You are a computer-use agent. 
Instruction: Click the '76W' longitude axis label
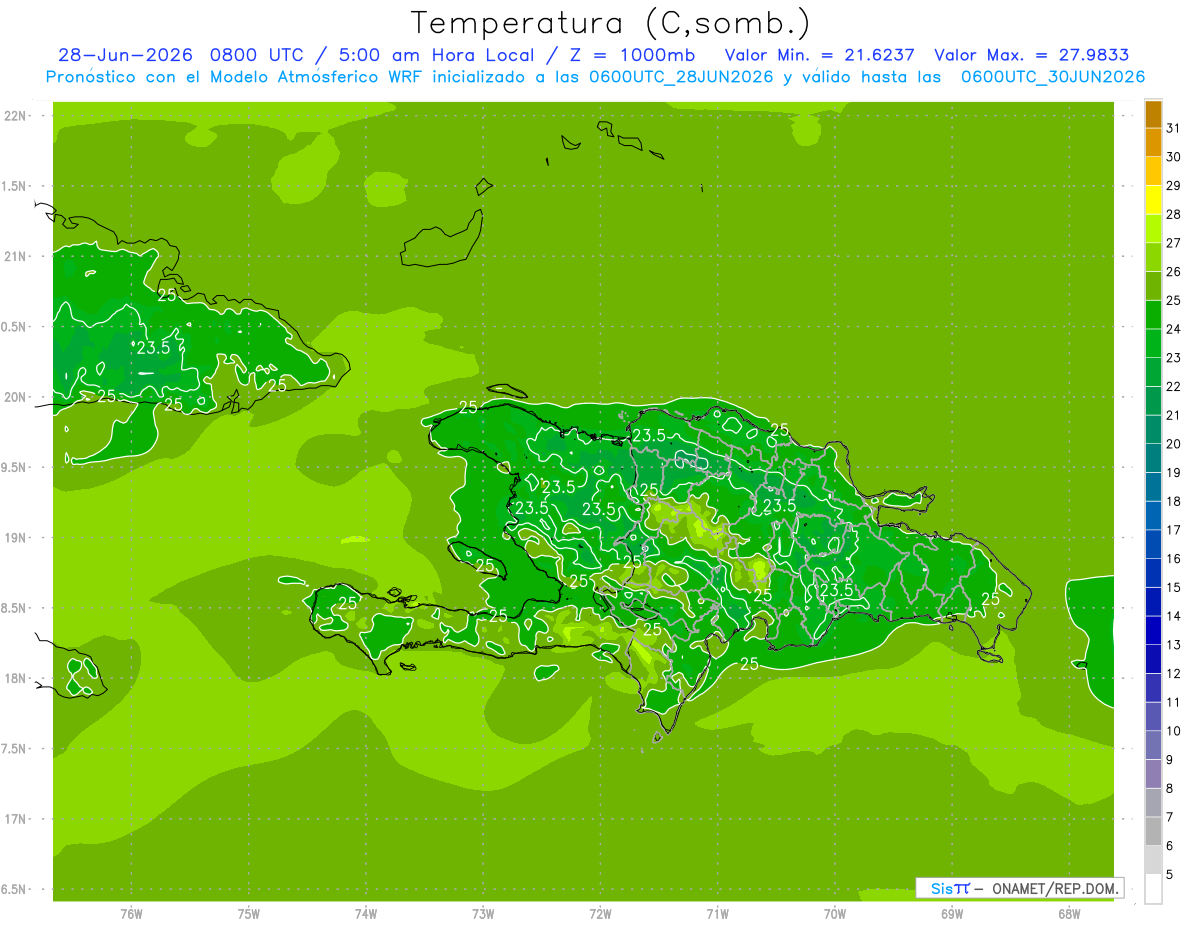(x=131, y=914)
